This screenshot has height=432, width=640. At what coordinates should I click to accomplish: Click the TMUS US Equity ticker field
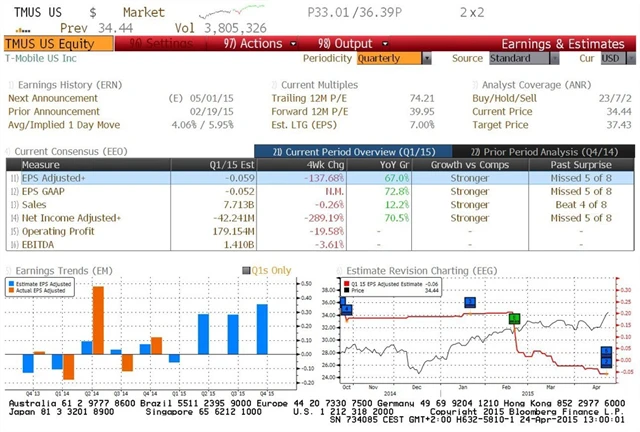pyautogui.click(x=49, y=44)
